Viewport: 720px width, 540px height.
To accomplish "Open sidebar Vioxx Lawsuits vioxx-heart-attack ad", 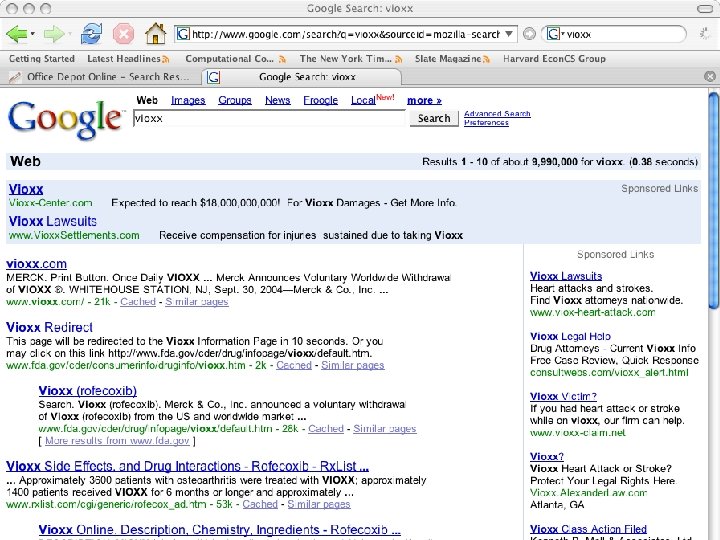I will 566,276.
